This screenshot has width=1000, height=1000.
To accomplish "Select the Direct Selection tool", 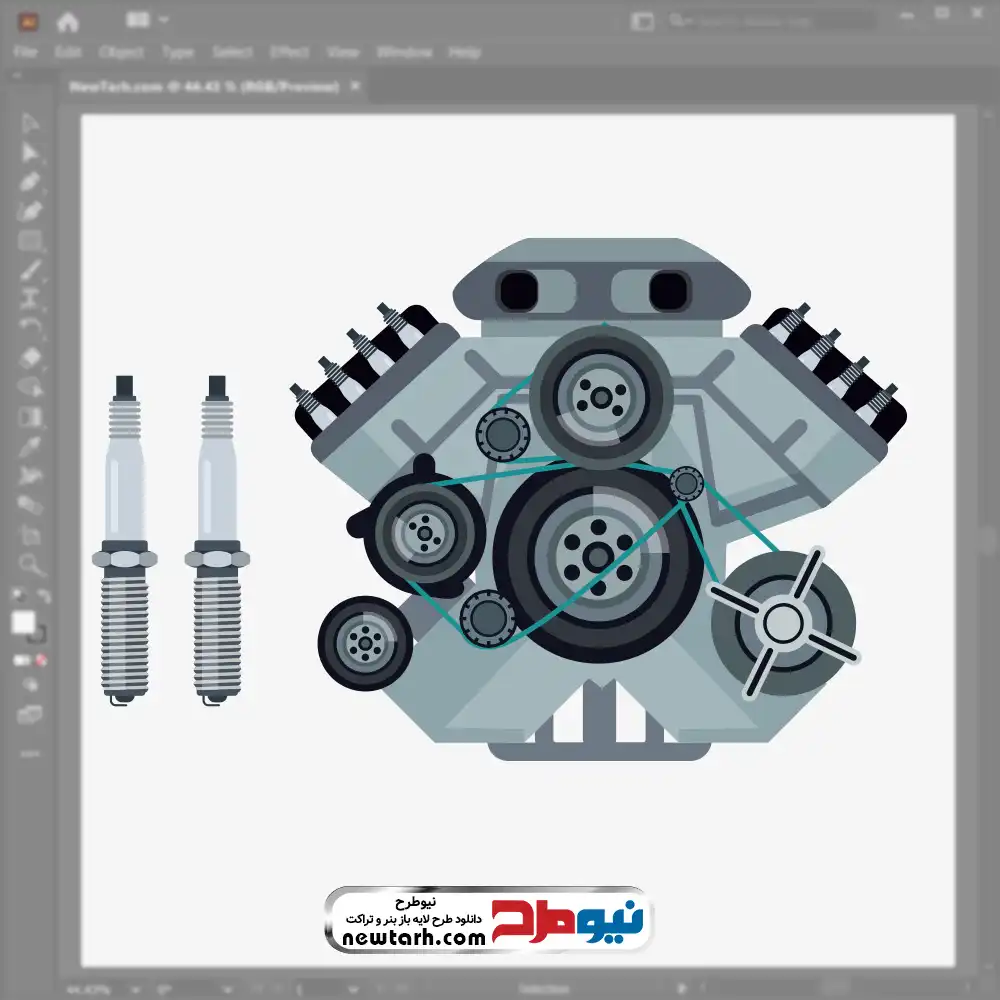I will point(30,152).
